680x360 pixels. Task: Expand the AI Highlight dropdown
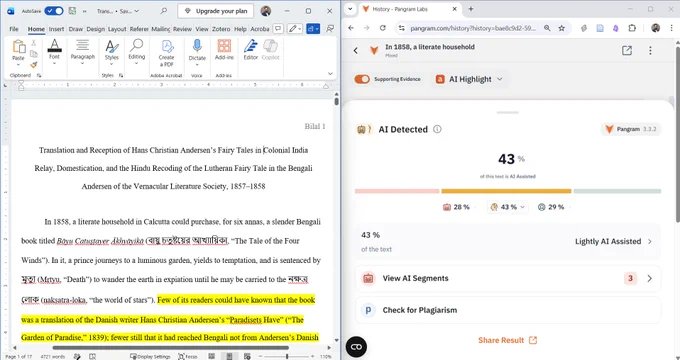[x=470, y=79]
